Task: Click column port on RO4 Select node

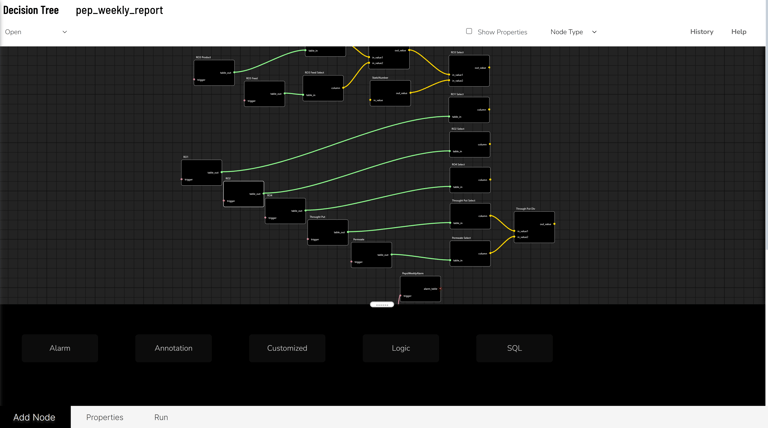Action: 490,180
